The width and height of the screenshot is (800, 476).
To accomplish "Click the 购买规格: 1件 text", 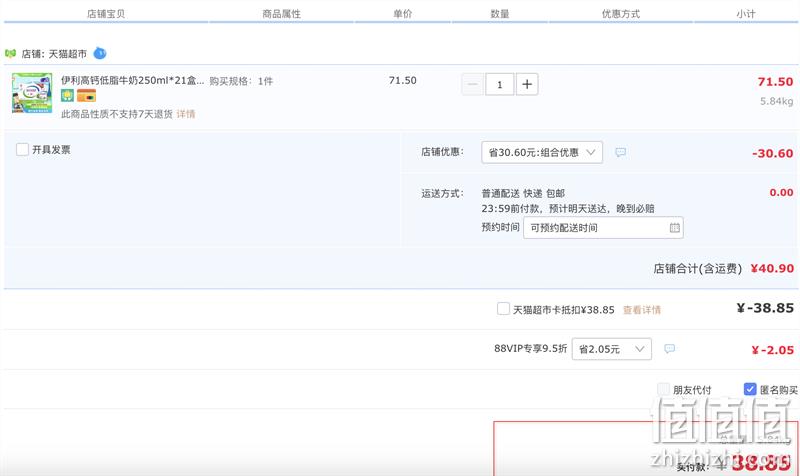I will (x=241, y=81).
